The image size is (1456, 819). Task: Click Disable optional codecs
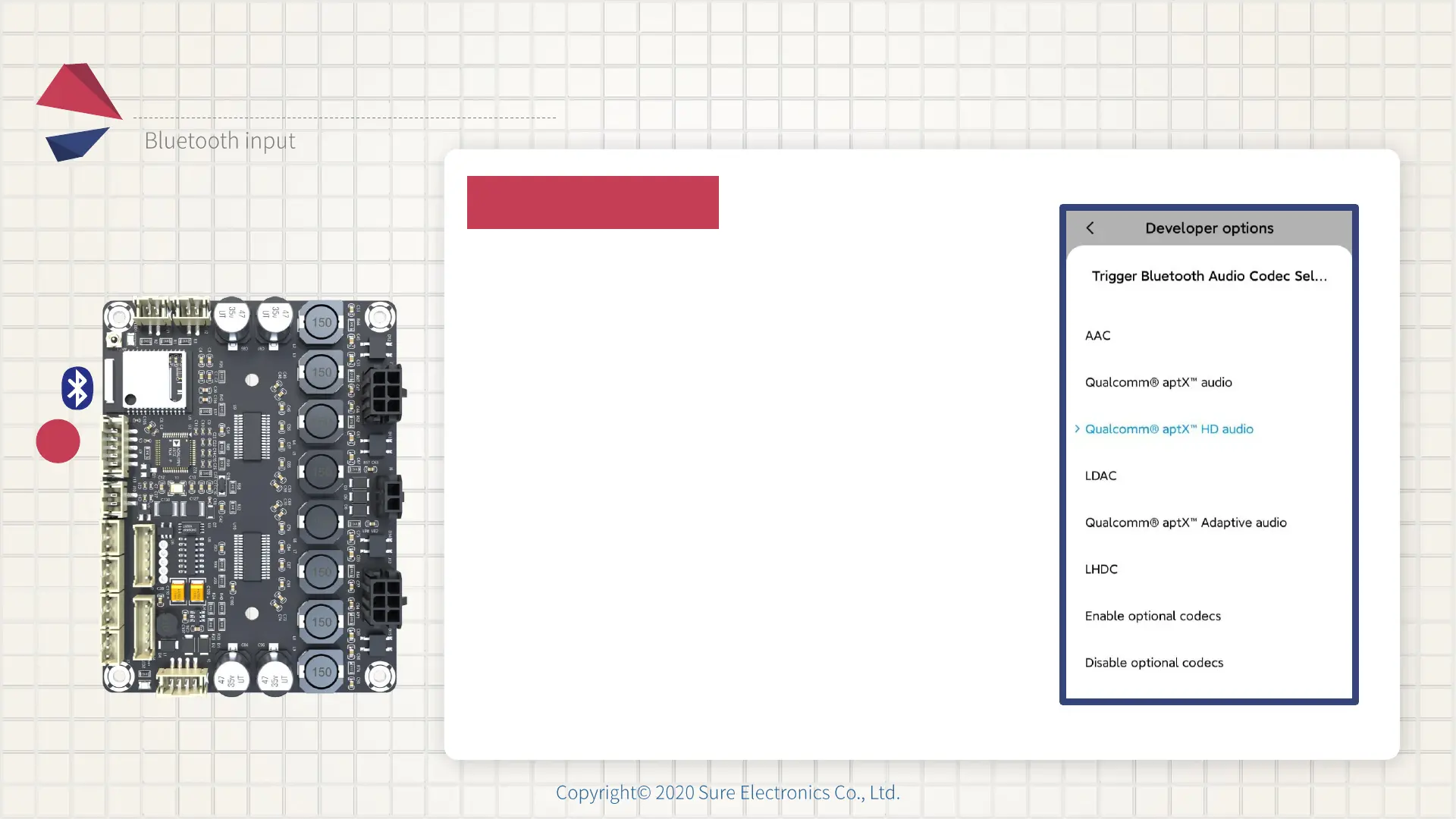(1153, 663)
